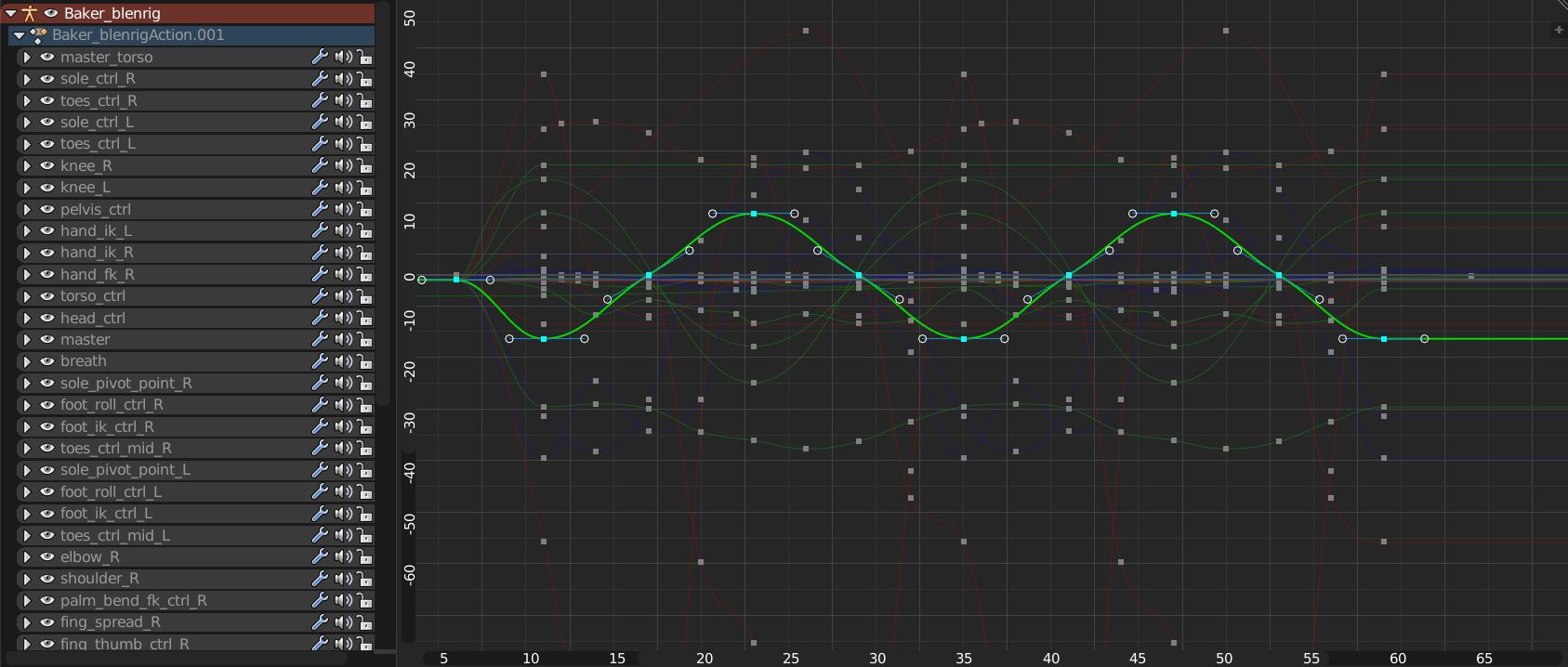
Task: Toggle mute speaker on sole_pivot_point_R
Action: (343, 383)
